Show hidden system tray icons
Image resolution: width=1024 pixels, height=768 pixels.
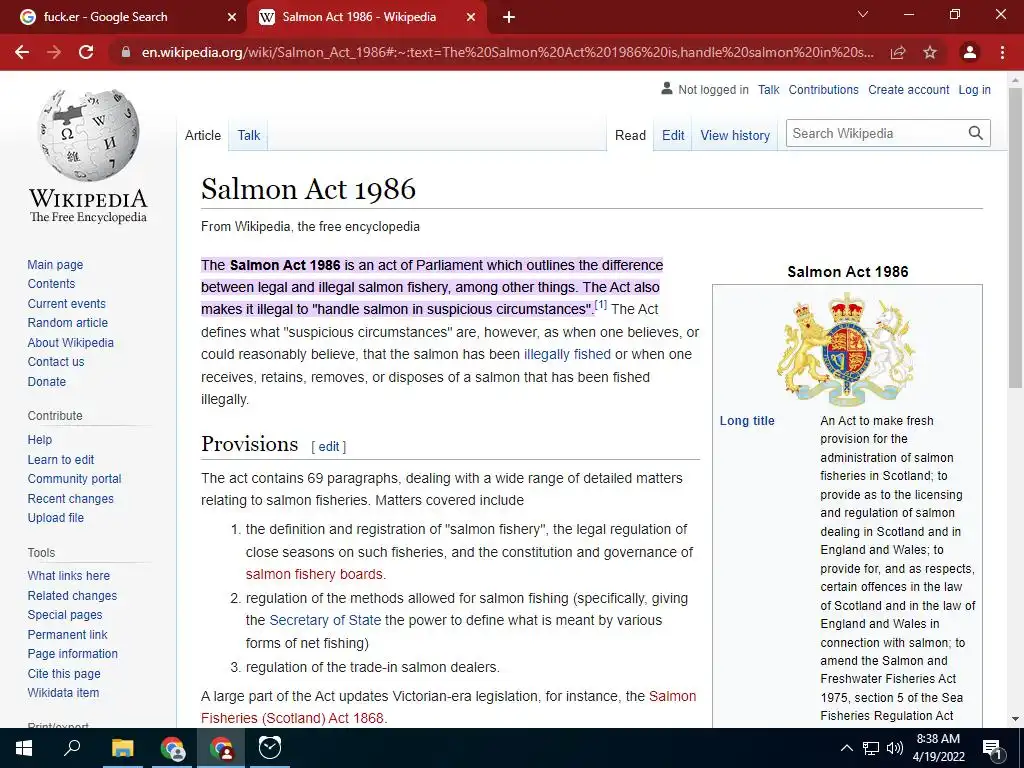(846, 748)
